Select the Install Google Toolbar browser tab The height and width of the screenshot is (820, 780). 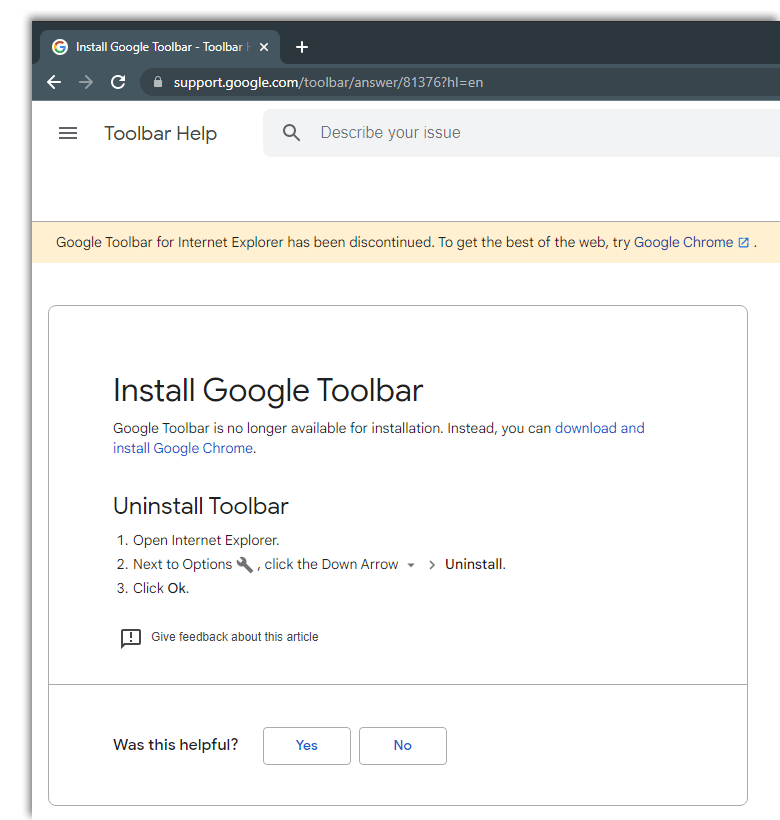160,47
